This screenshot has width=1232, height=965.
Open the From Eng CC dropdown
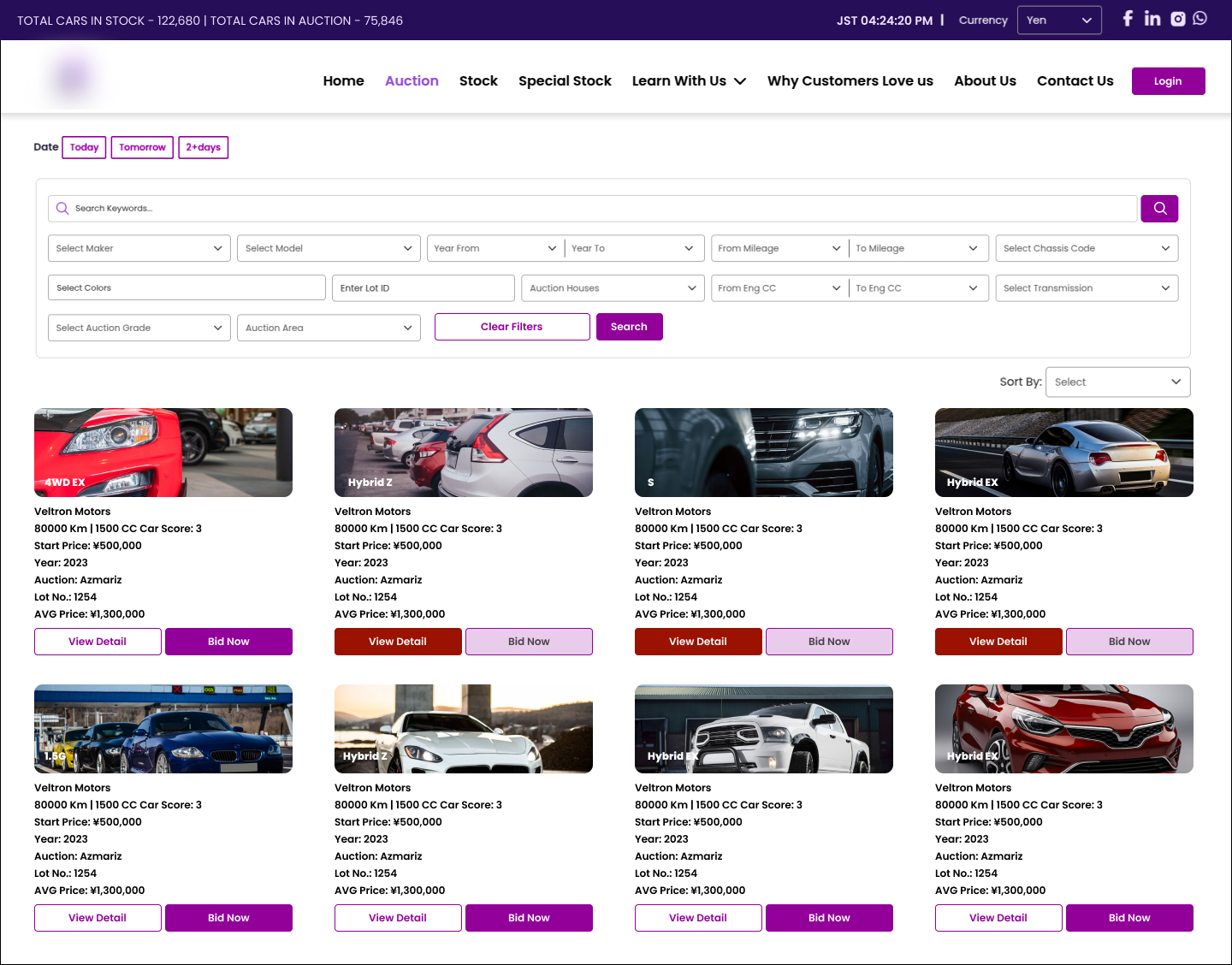[x=779, y=288]
